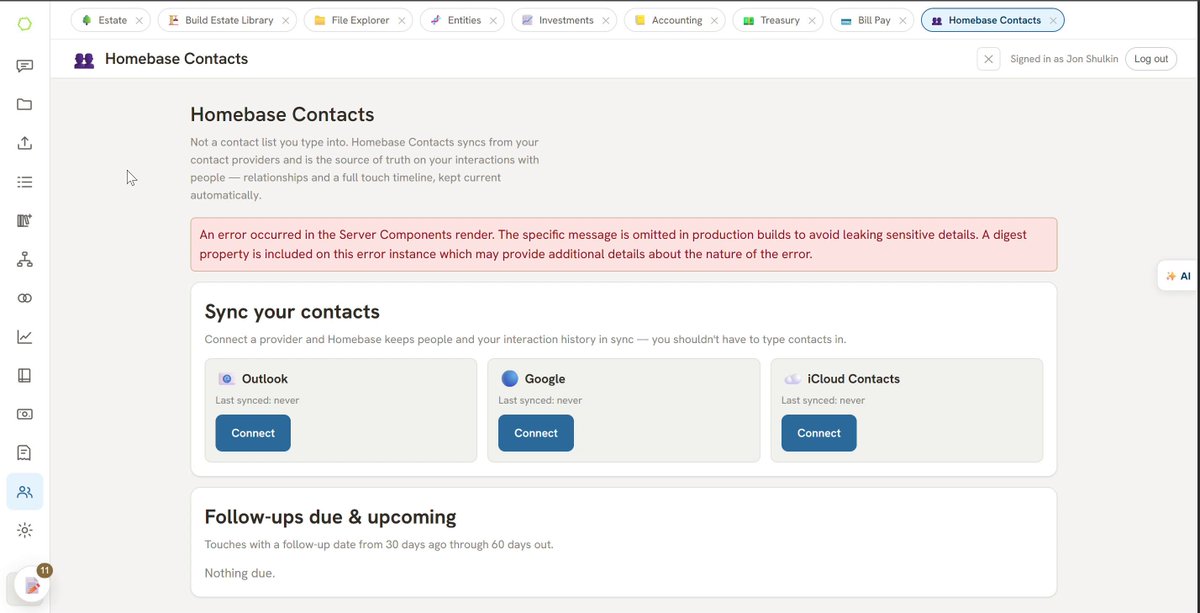This screenshot has width=1200, height=613.
Task: Open the line chart sidebar icon
Action: 25,337
